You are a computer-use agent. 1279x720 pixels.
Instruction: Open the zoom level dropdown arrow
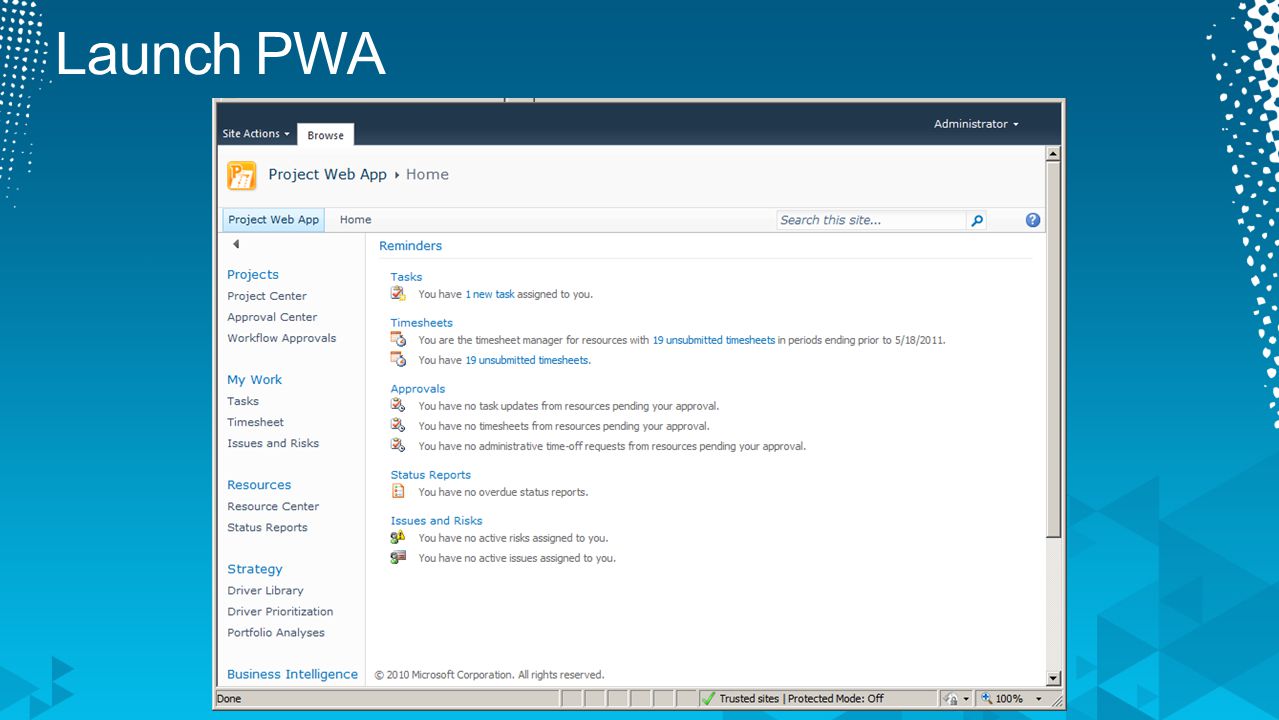tap(1038, 699)
